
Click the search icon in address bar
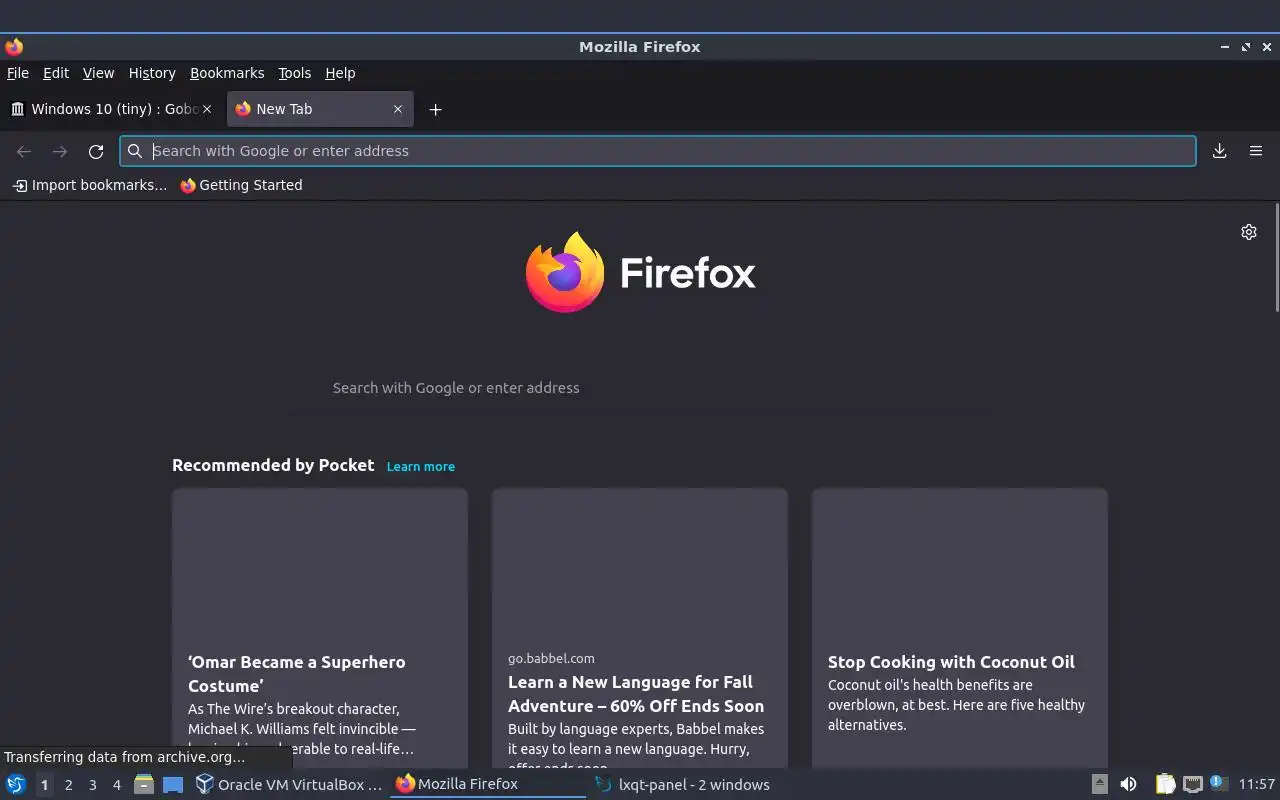[x=135, y=151]
